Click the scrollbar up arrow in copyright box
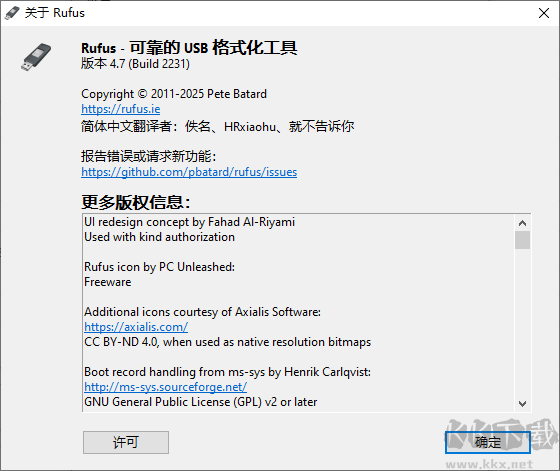The width and height of the screenshot is (560, 471). (522, 223)
